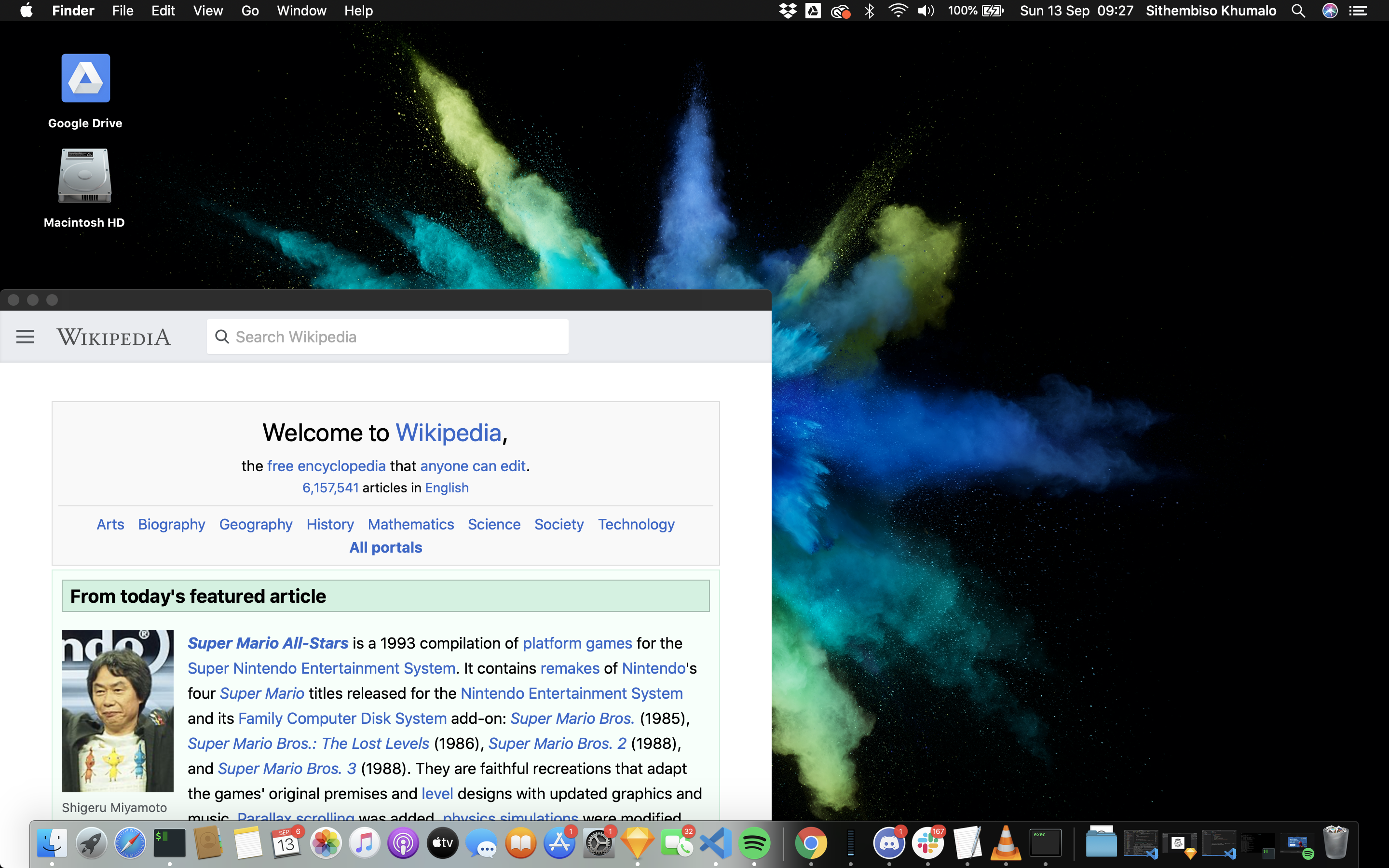Open Spotify from the Dock
The height and width of the screenshot is (868, 1389).
(x=754, y=843)
